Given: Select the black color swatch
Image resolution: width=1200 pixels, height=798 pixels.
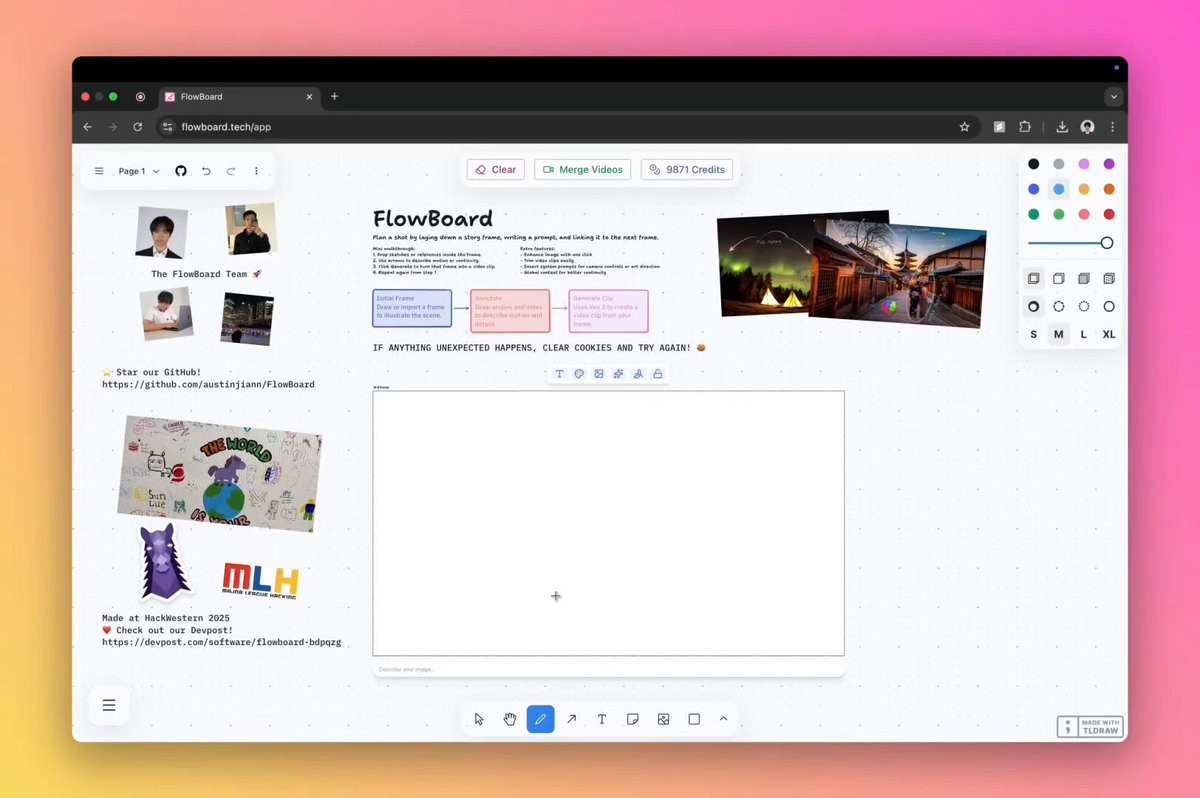Looking at the screenshot, I should click(1033, 164).
